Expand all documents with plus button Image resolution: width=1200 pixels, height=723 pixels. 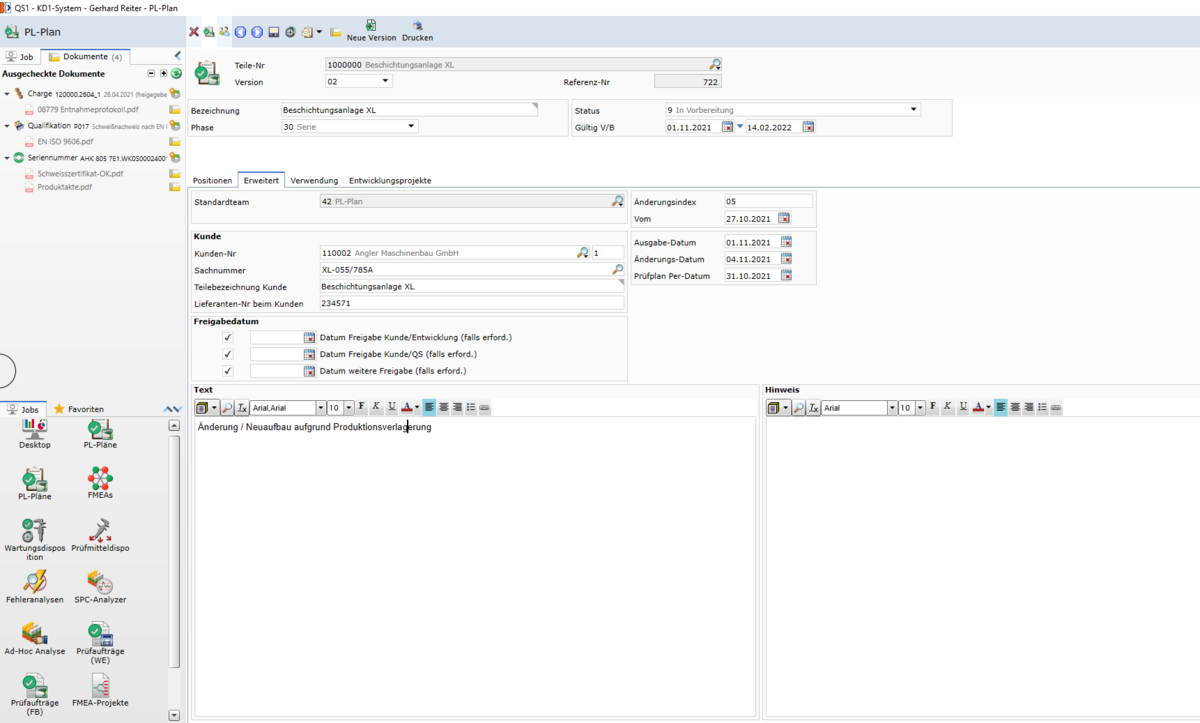tap(163, 73)
